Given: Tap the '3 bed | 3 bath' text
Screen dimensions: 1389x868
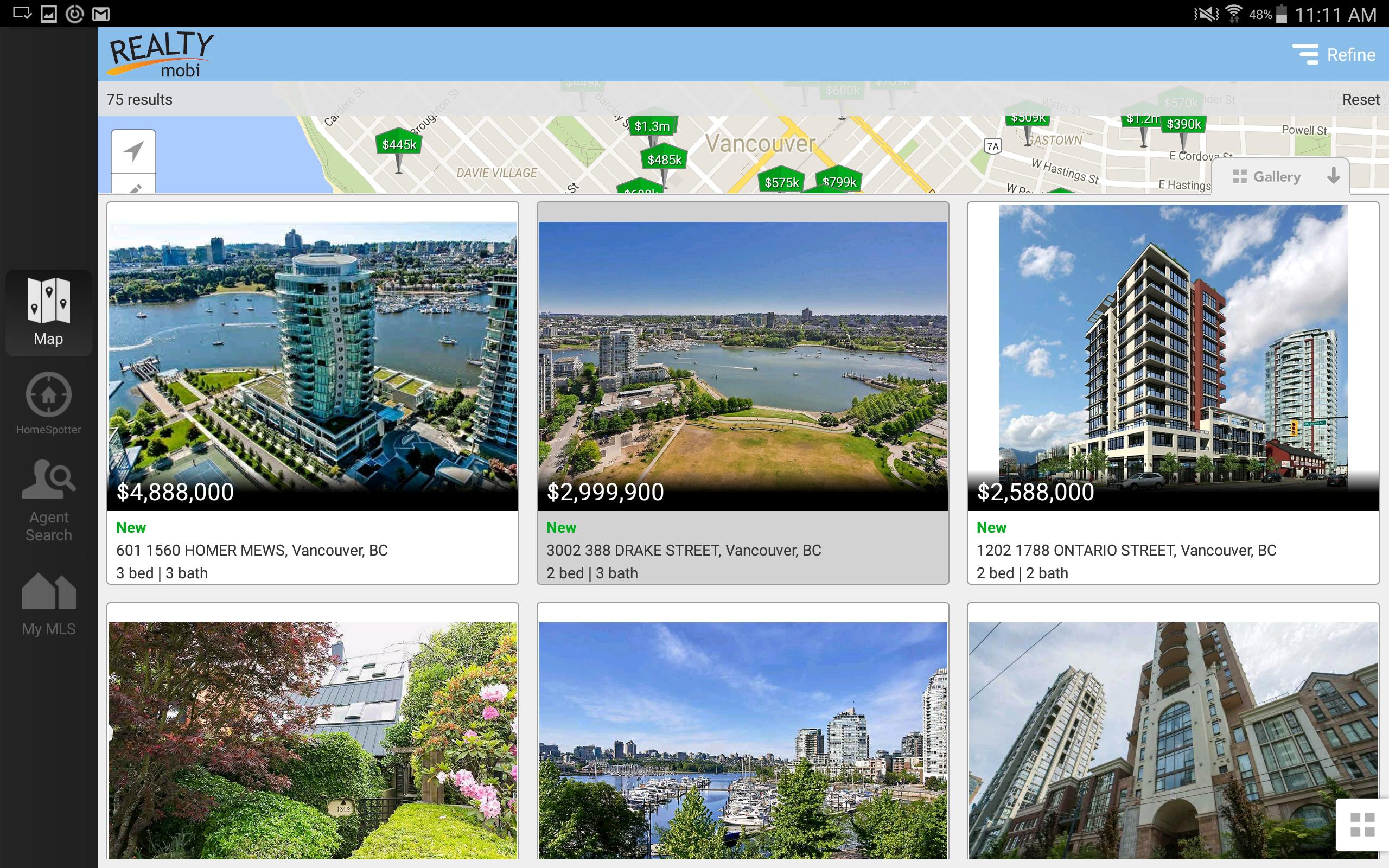Looking at the screenshot, I should pos(162,573).
